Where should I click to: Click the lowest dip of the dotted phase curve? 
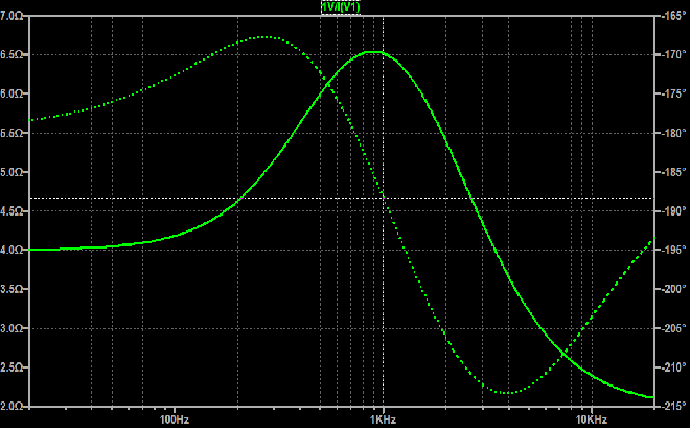pyautogui.click(x=507, y=392)
